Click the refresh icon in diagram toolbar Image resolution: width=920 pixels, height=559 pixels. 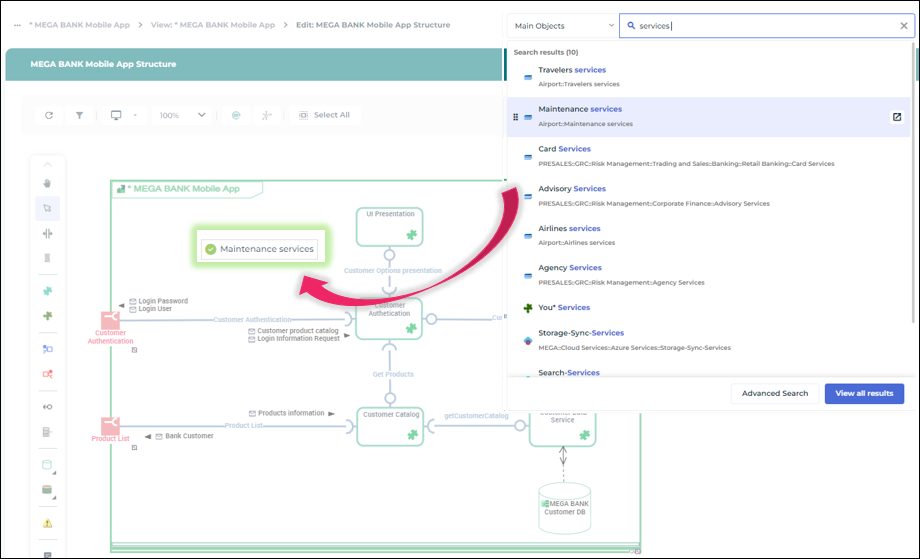tap(49, 115)
